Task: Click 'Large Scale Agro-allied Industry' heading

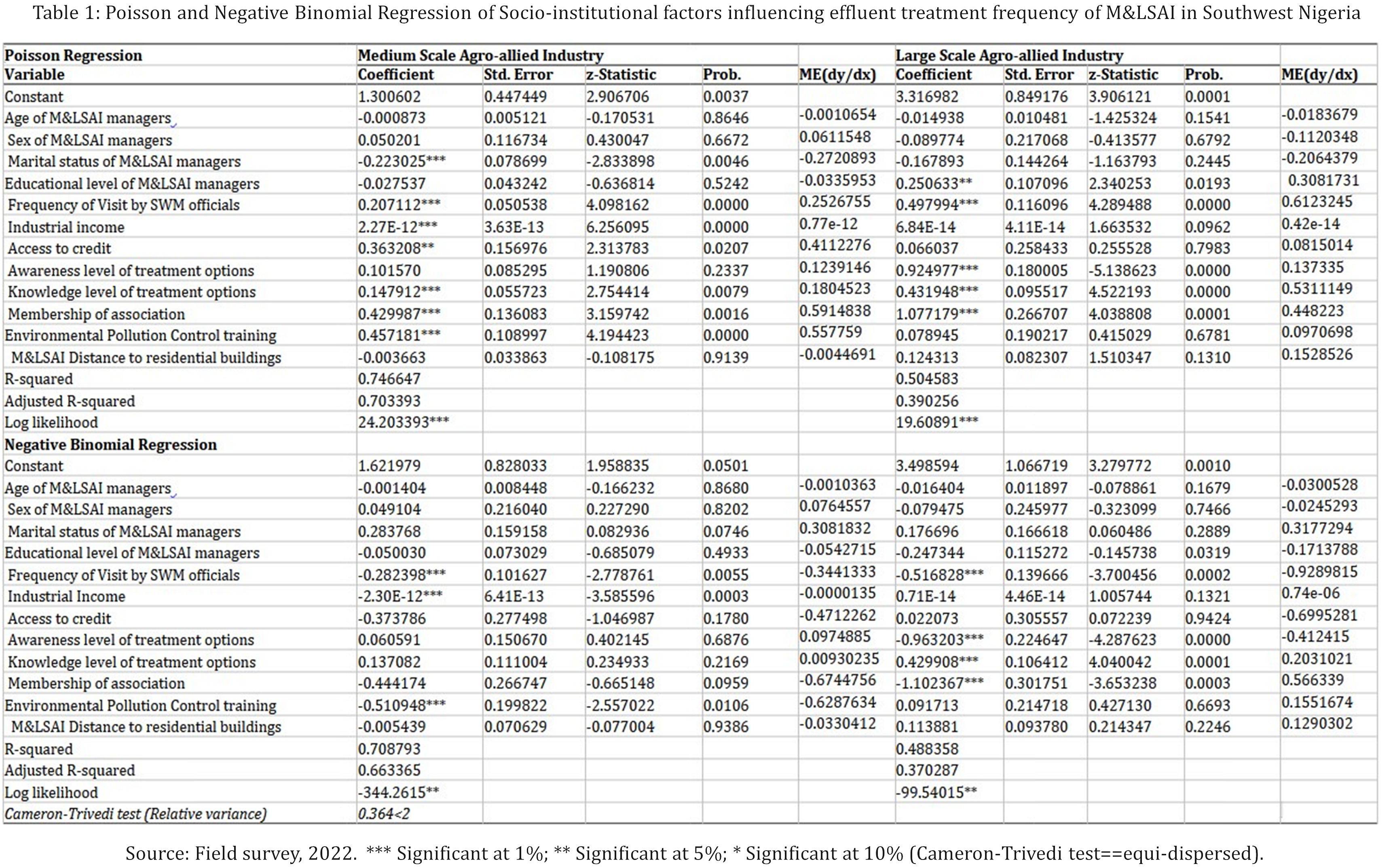Action: 1009,56
